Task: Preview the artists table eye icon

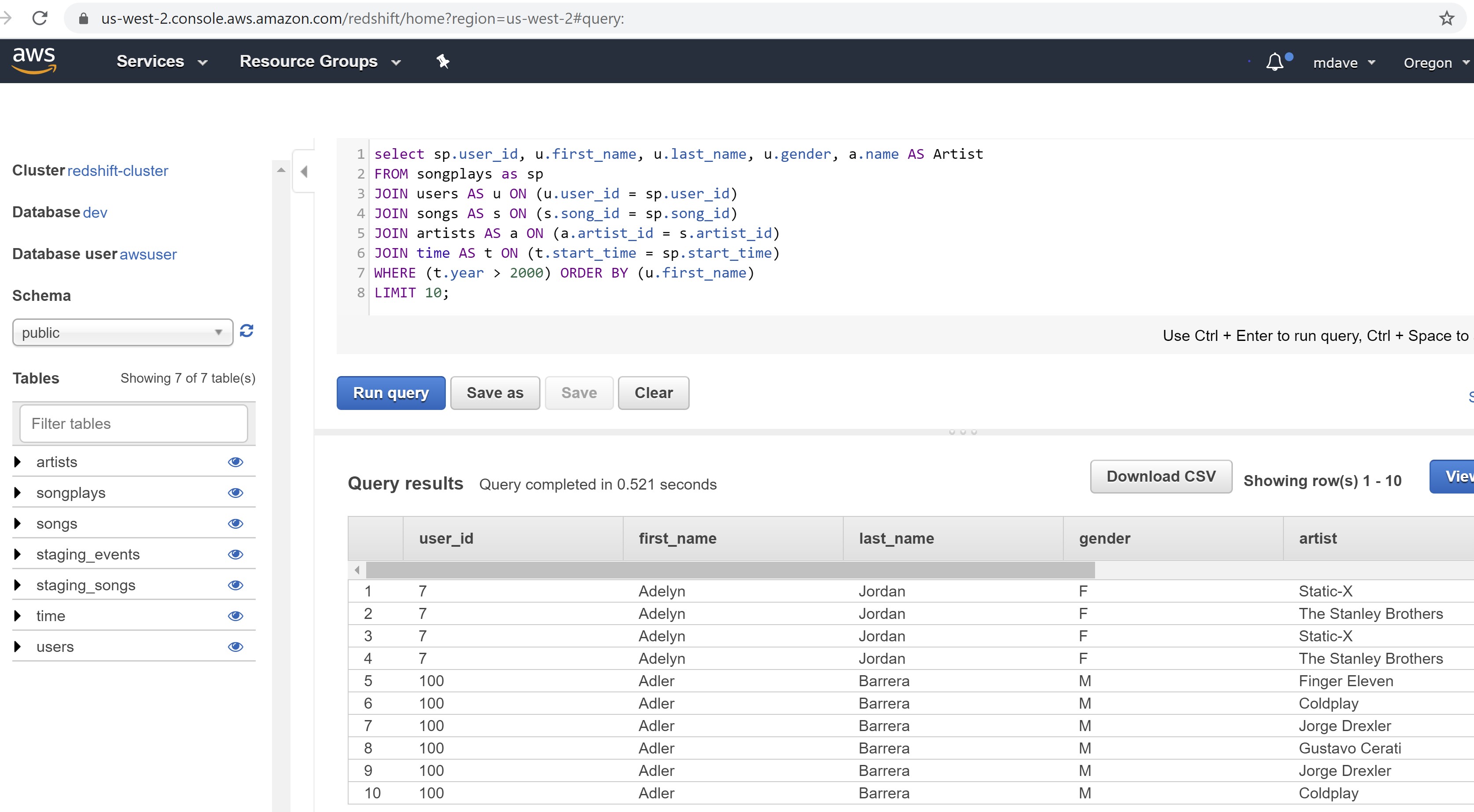Action: tap(236, 462)
